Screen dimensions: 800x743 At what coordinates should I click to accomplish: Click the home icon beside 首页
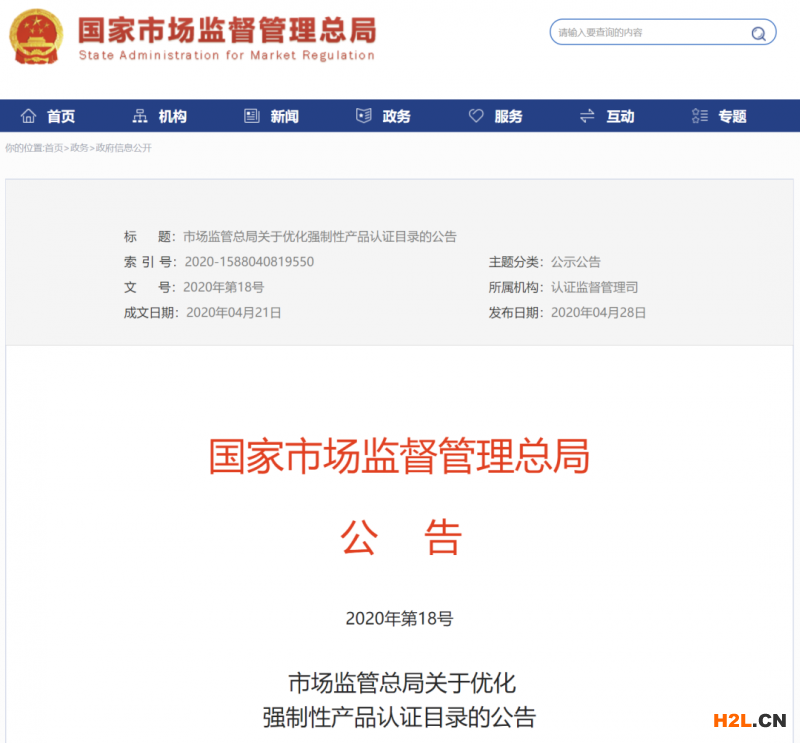coord(29,116)
